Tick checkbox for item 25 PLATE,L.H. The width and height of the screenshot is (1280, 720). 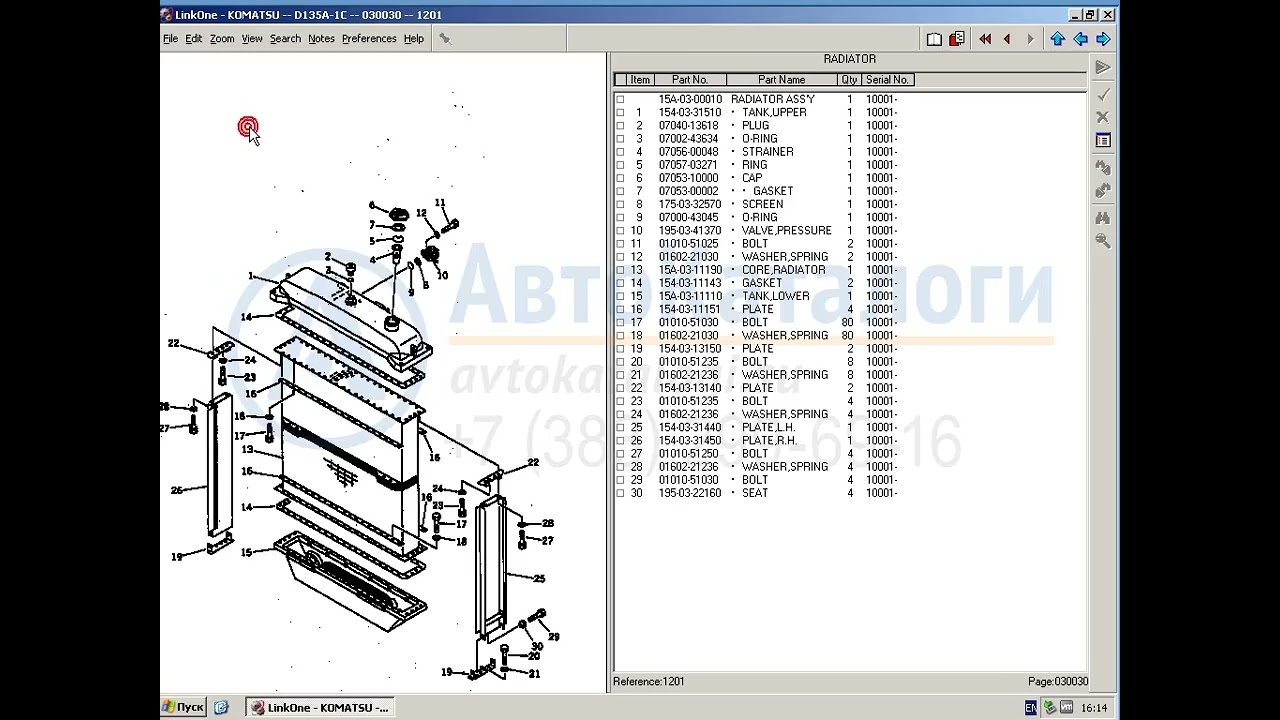pyautogui.click(x=620, y=428)
